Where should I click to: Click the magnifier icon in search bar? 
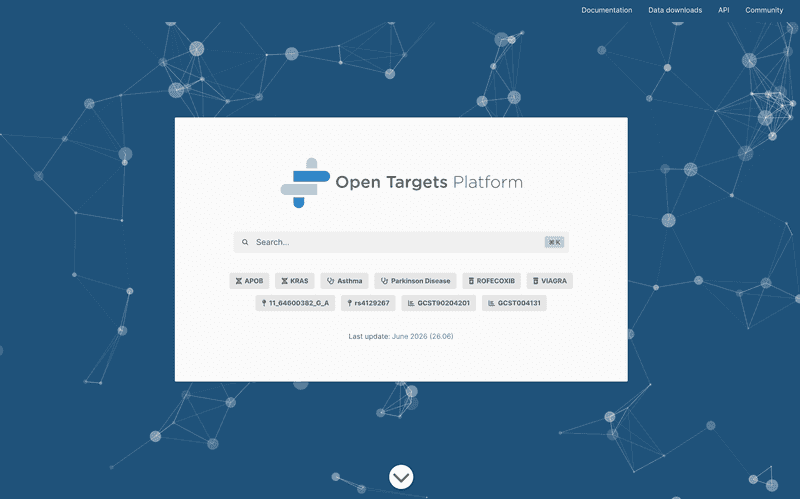245,242
